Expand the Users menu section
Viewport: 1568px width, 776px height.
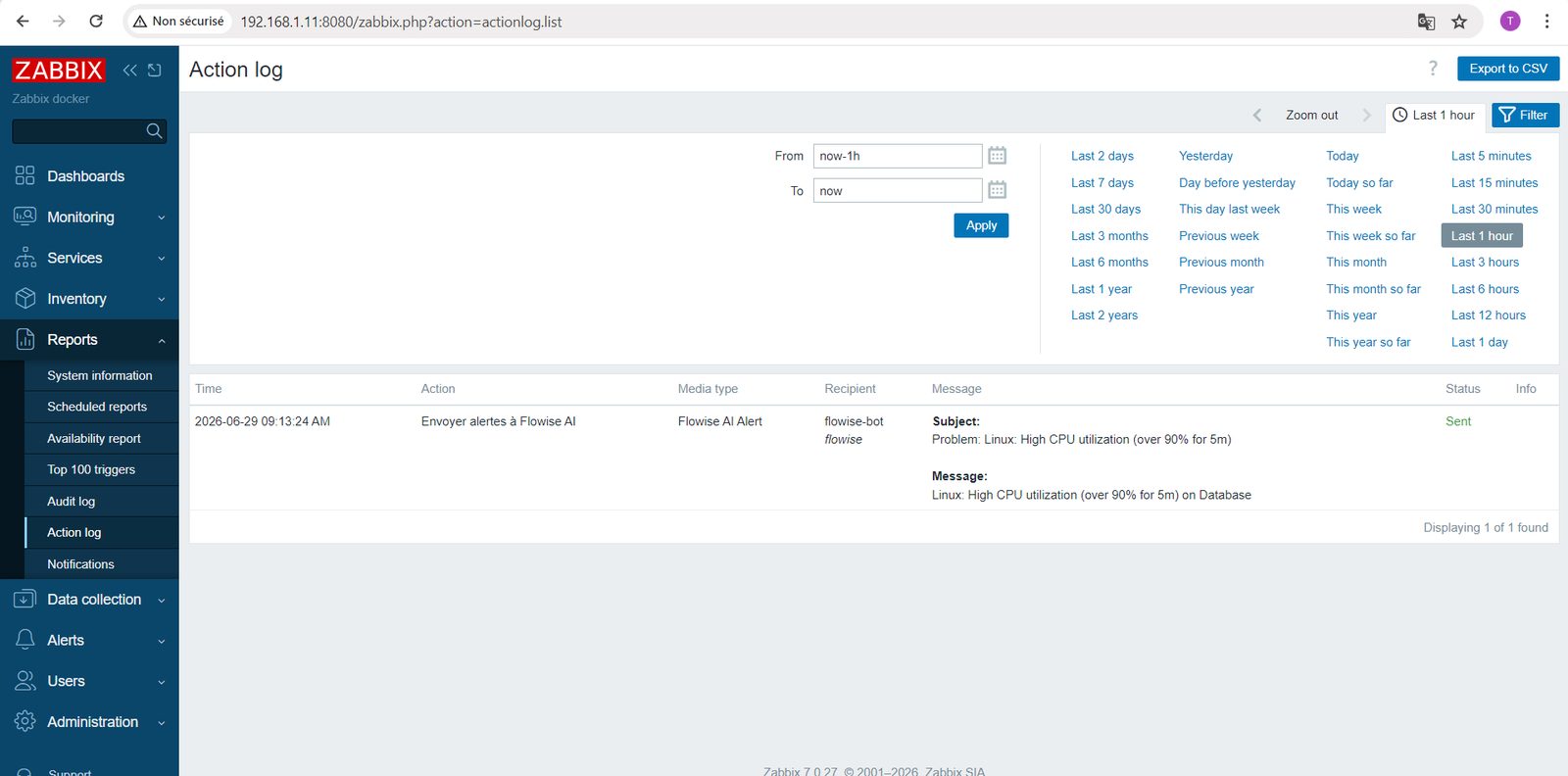point(89,681)
